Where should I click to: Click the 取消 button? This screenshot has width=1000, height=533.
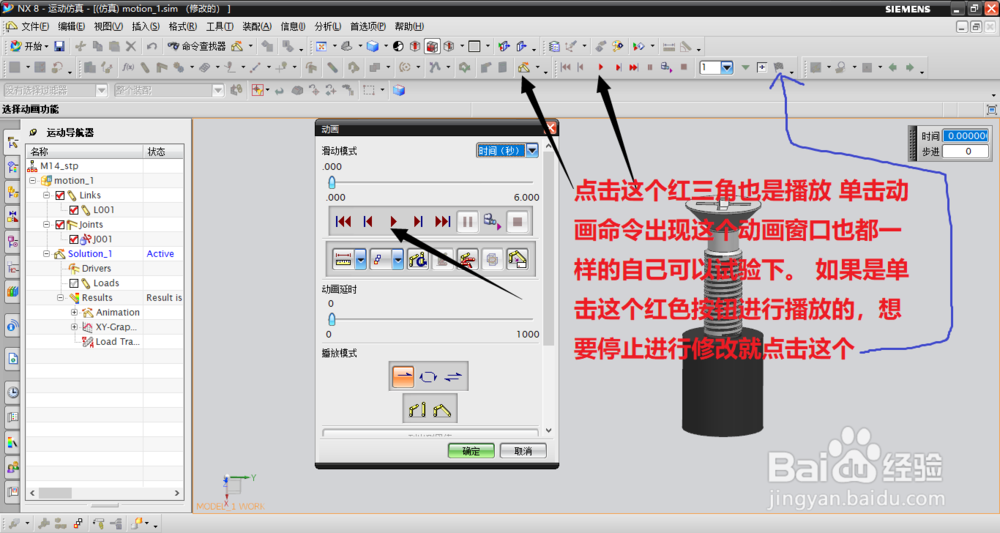coord(522,451)
